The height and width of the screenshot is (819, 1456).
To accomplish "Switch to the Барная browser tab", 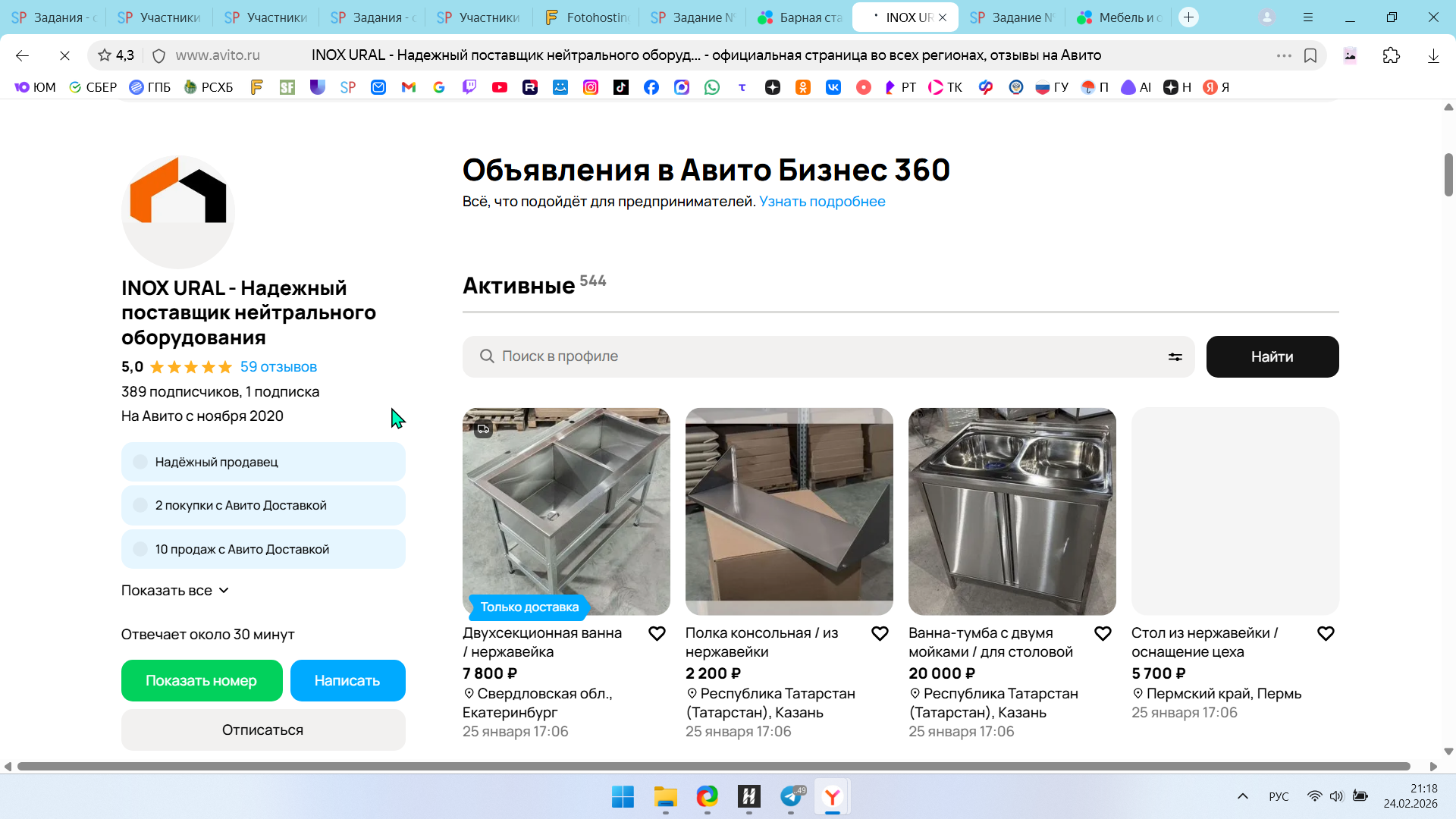I will pos(800,17).
